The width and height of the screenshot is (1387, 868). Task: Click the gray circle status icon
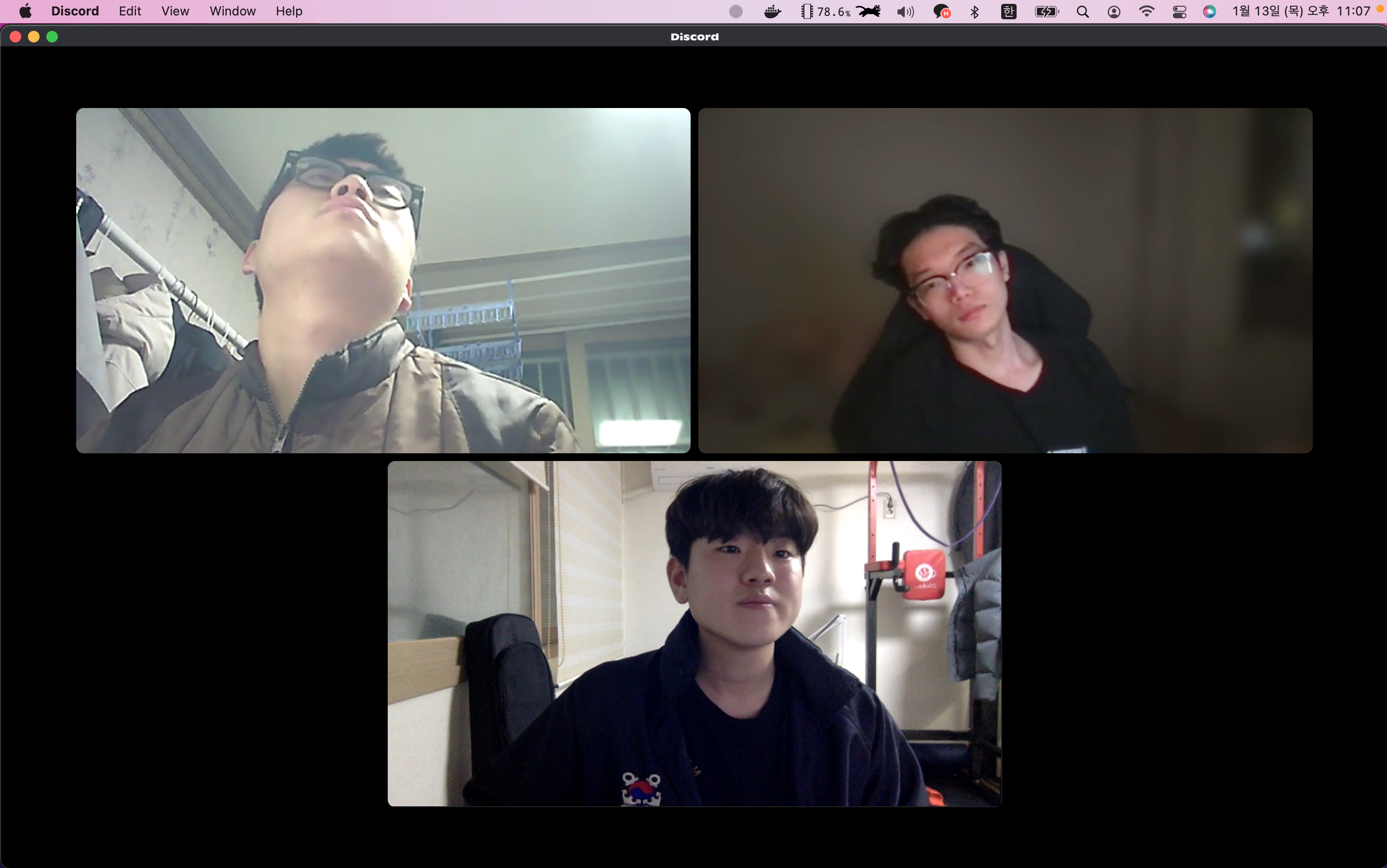(x=736, y=12)
